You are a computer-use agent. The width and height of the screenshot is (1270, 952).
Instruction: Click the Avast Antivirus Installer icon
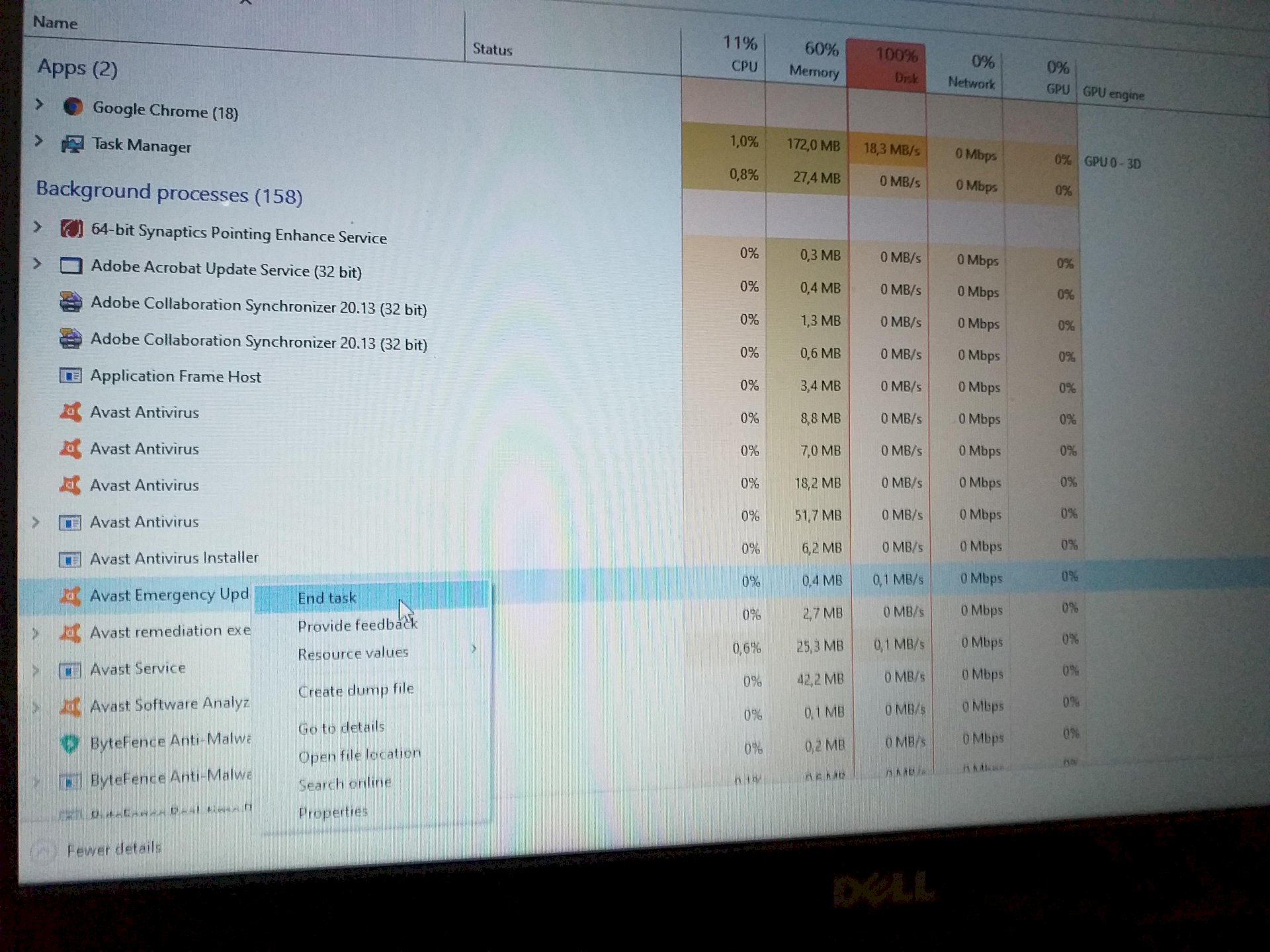coord(69,559)
